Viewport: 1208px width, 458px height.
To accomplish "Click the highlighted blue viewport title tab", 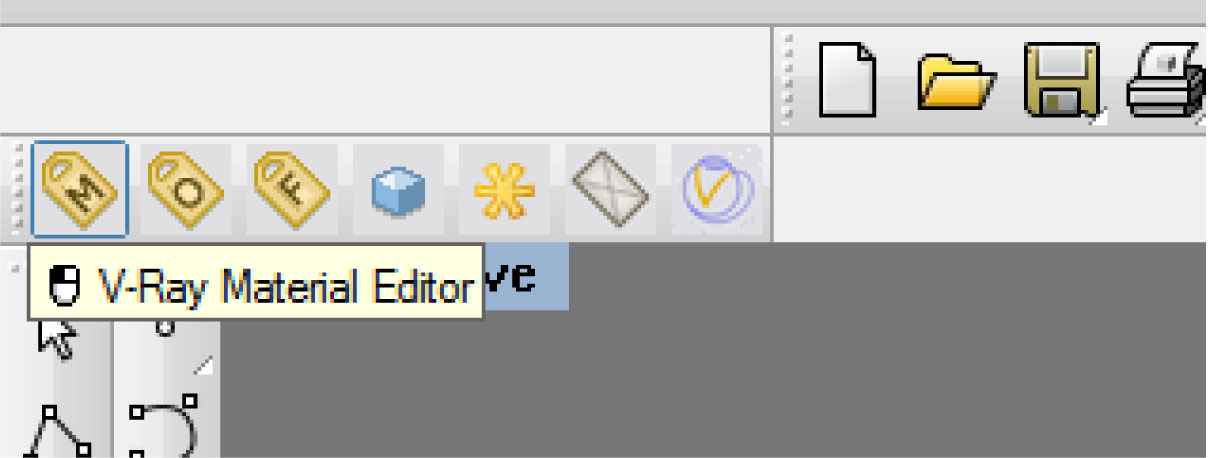I will click(x=526, y=276).
